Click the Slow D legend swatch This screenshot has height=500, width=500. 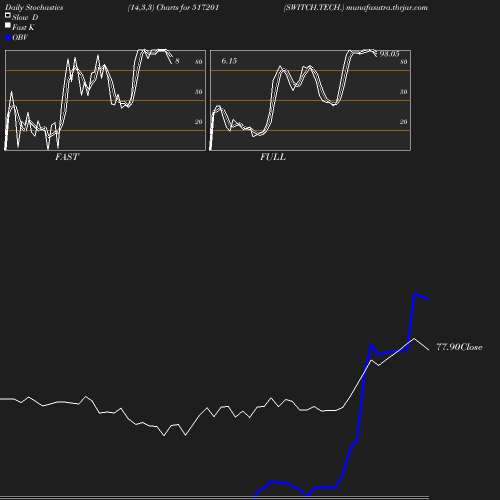8,15
